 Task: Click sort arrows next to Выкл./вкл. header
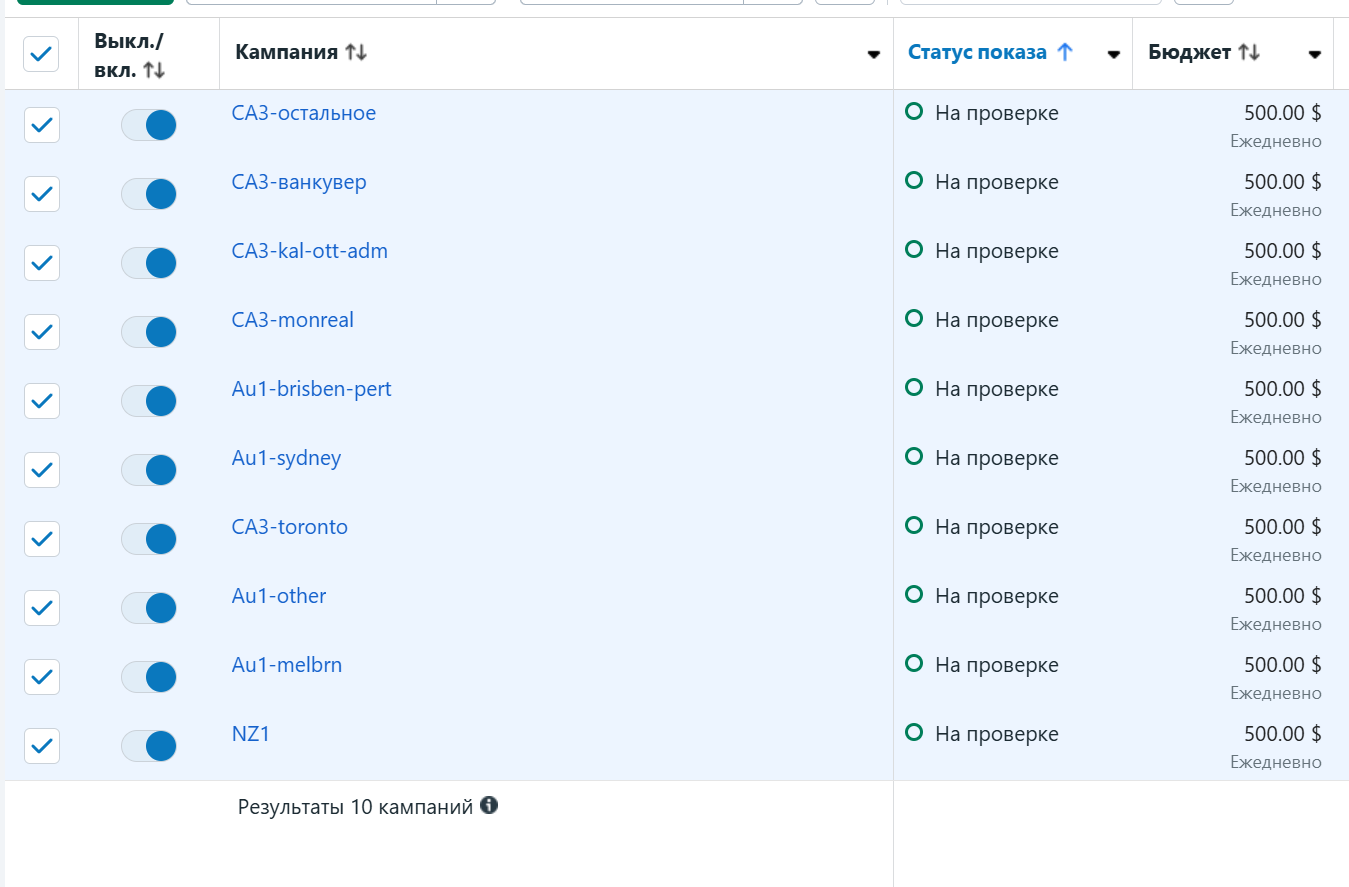coord(154,70)
